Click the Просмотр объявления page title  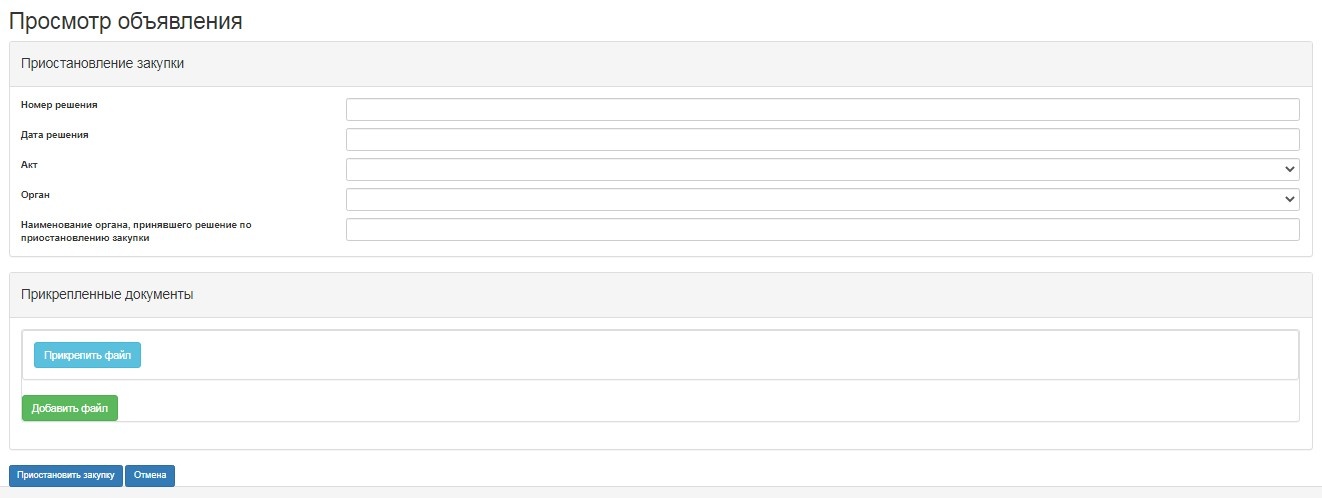126,20
